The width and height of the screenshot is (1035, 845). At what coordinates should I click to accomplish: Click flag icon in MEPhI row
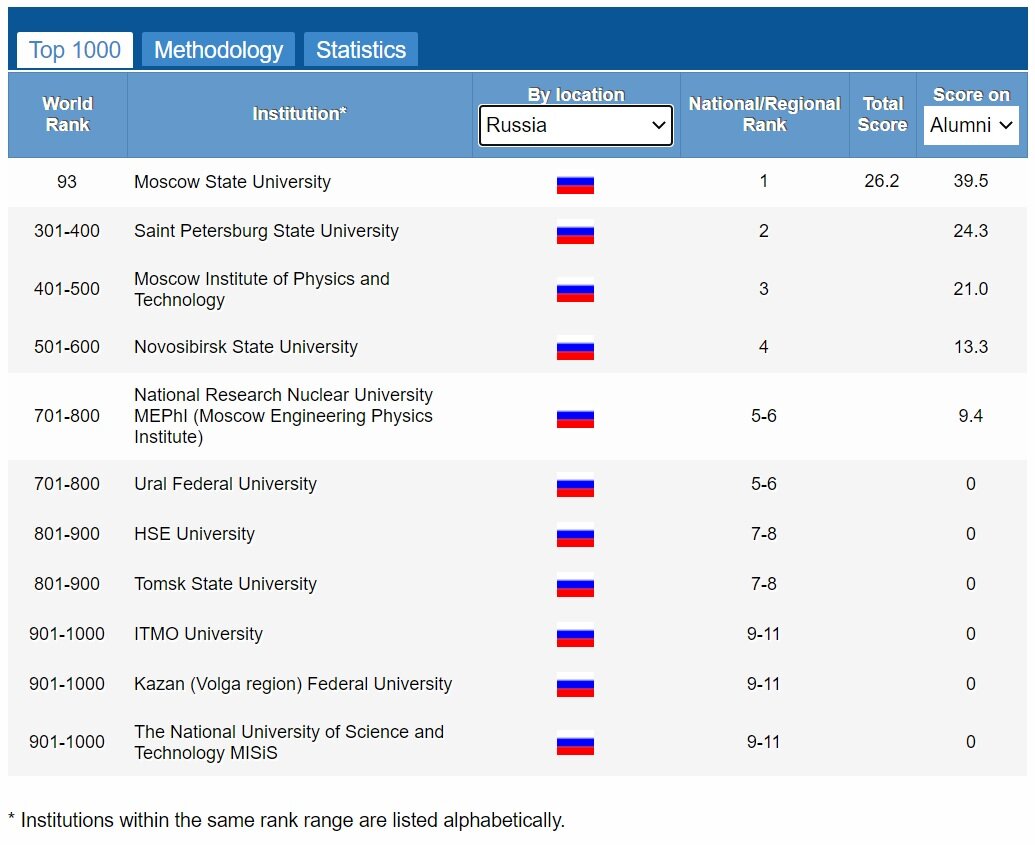click(x=575, y=416)
